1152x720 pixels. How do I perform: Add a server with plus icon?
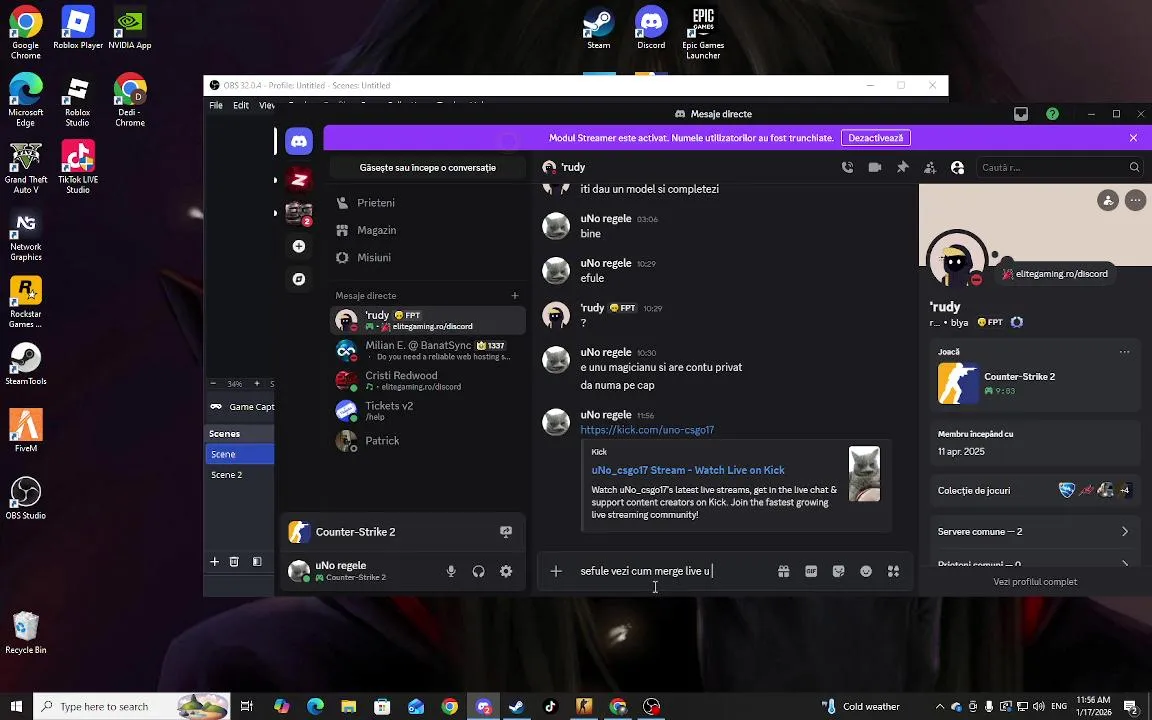(x=298, y=246)
